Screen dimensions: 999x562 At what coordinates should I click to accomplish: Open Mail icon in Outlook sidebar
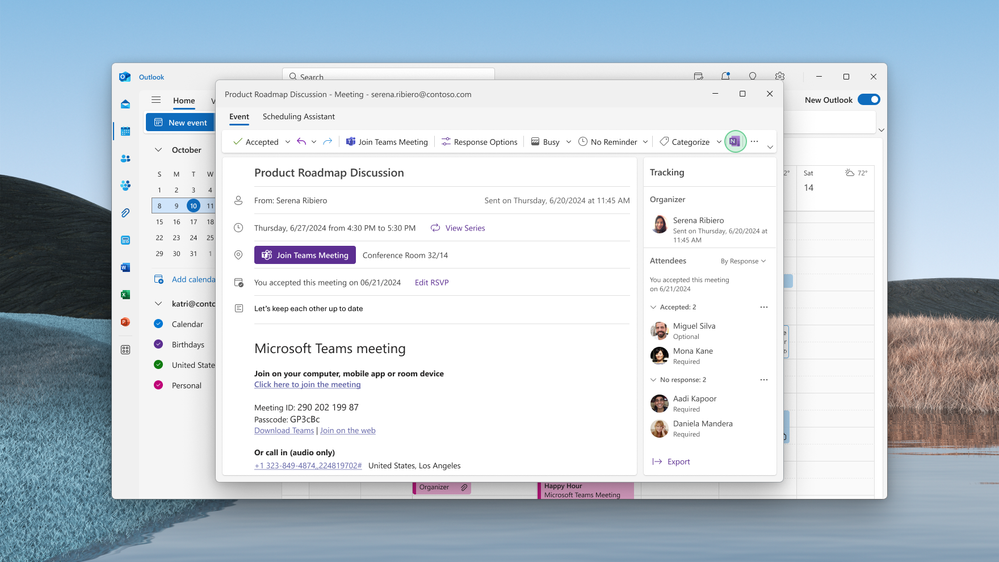[126, 104]
